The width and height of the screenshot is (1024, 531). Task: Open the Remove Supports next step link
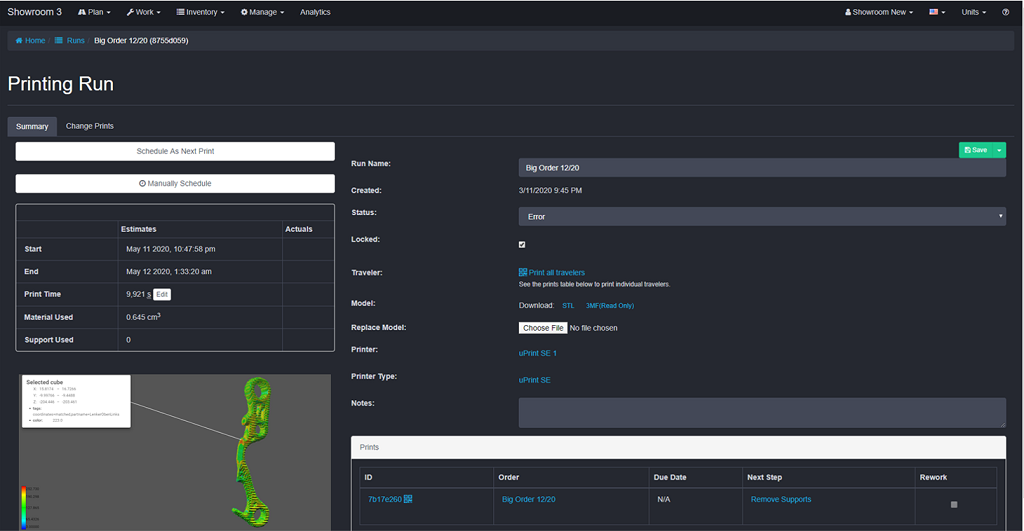pos(780,499)
